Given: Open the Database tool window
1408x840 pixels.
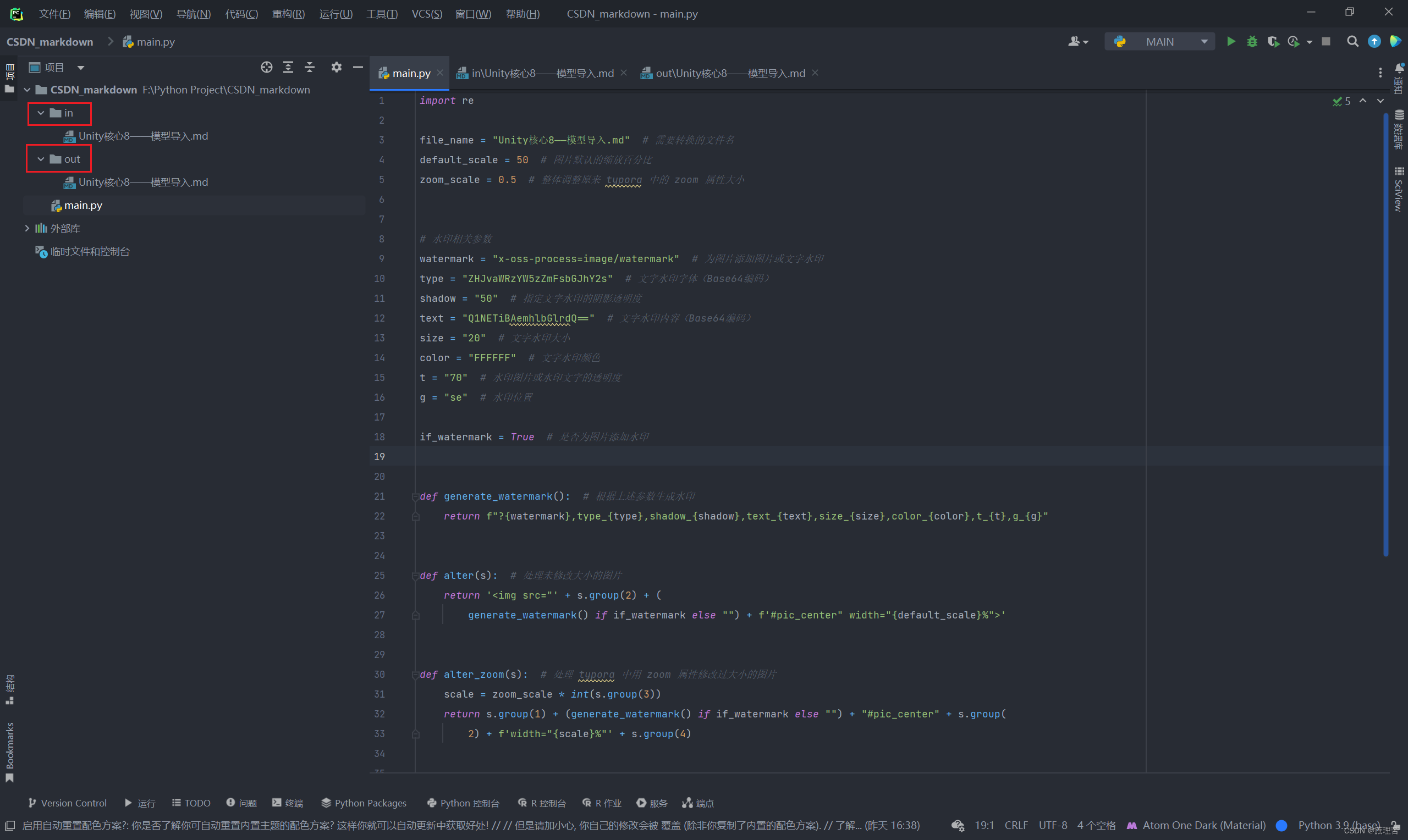Looking at the screenshot, I should click(x=1399, y=129).
